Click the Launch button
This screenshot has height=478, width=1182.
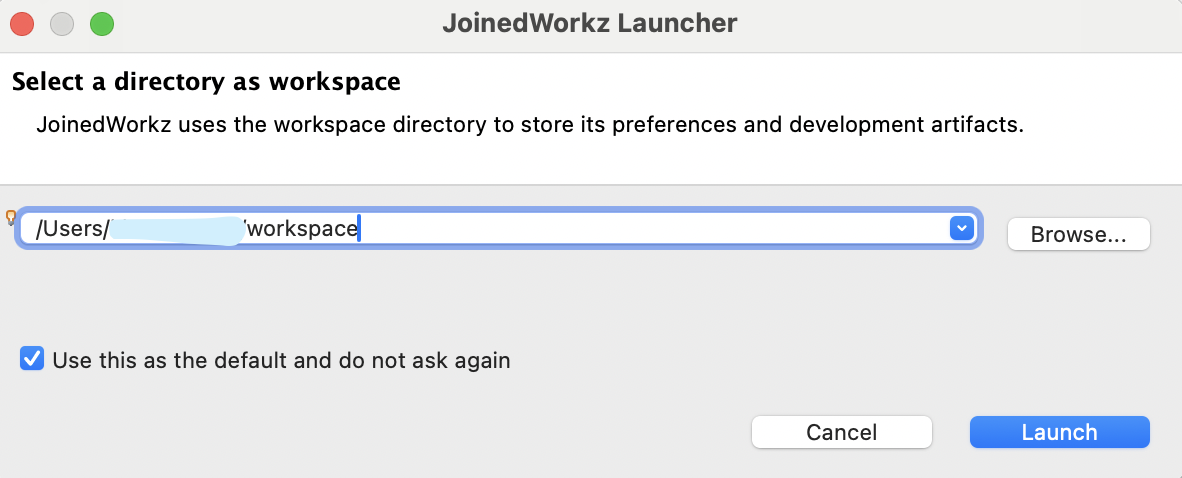pos(1059,432)
